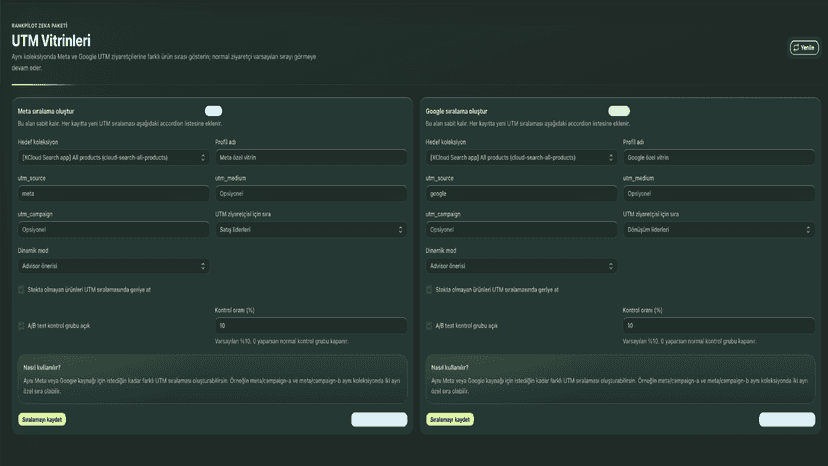Click the Meta Kontrol oranı (%) field
Image resolution: width=828 pixels, height=466 pixels.
click(310, 325)
